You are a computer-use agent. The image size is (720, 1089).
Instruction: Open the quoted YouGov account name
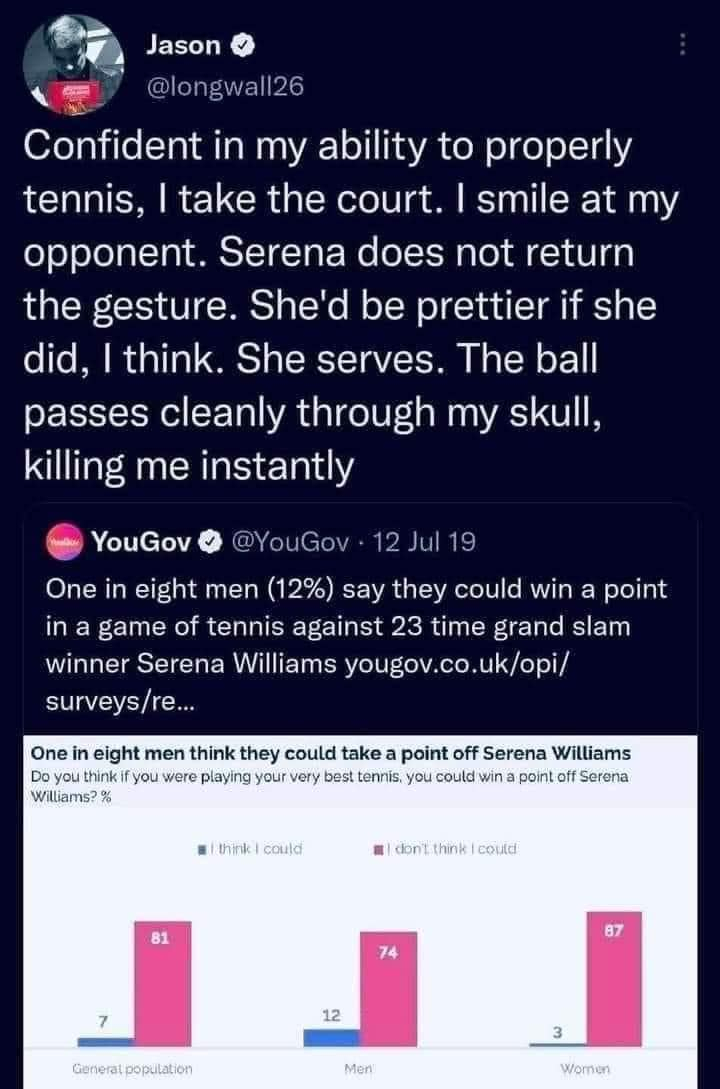coord(142,541)
